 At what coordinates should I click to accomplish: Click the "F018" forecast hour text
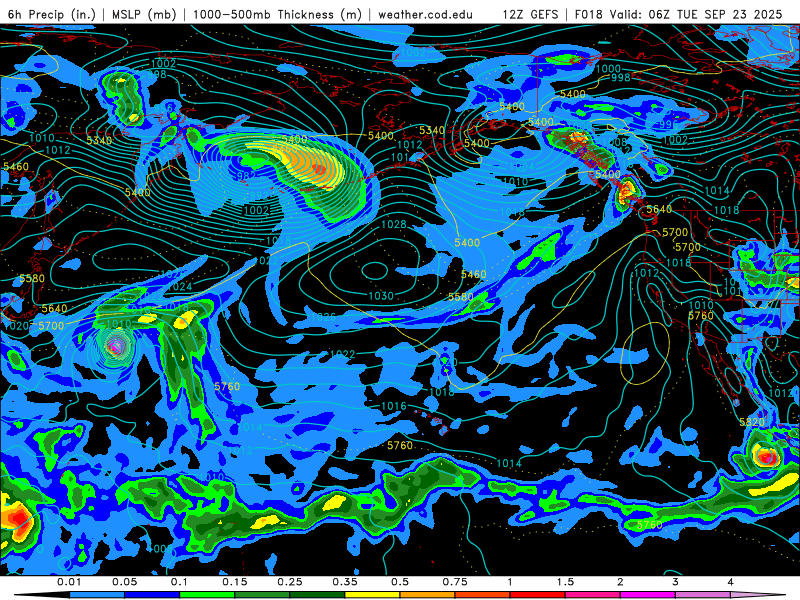(x=588, y=14)
